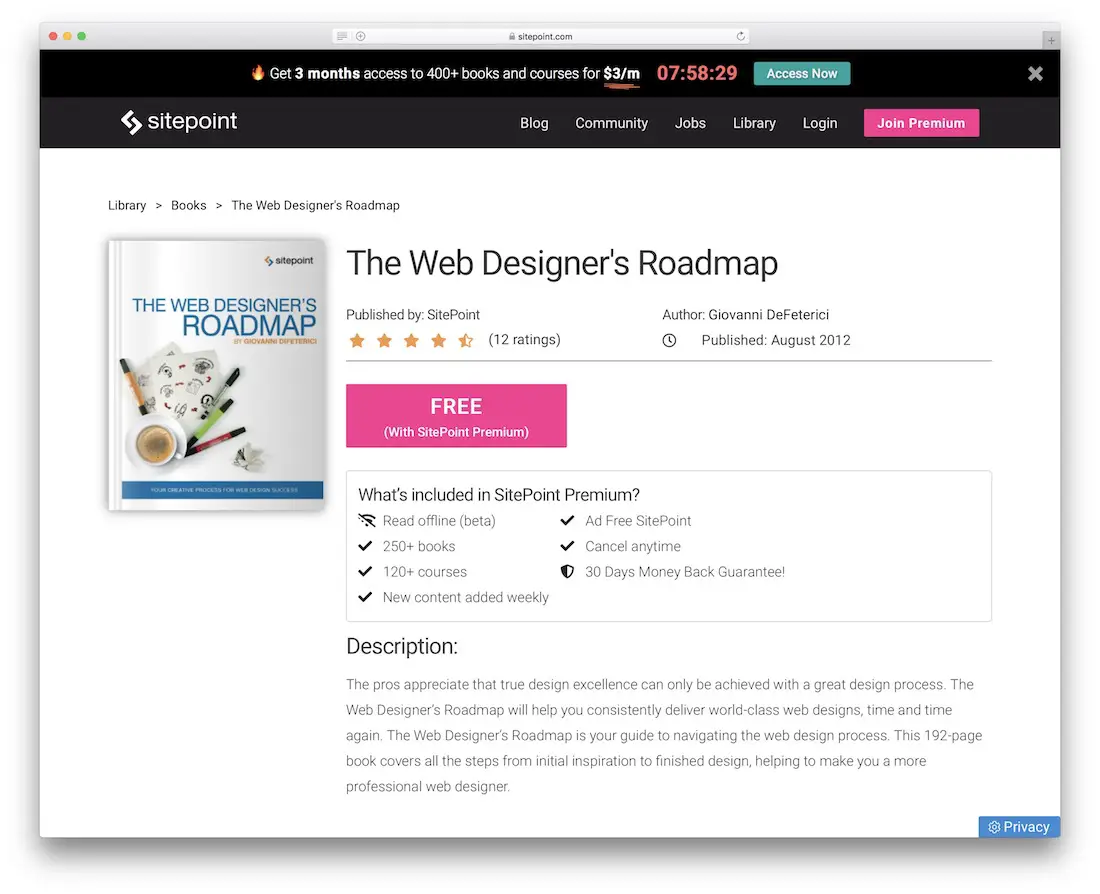Image resolution: width=1100 pixels, height=894 pixels.
Task: Click the checkmark beside Ad Free SitePoint
Action: point(568,521)
